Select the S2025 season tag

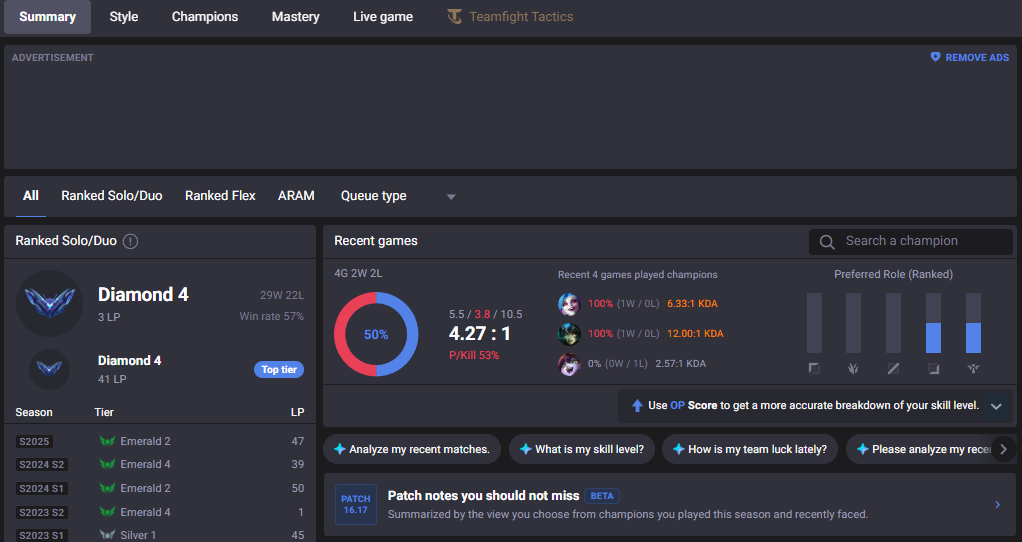34,442
